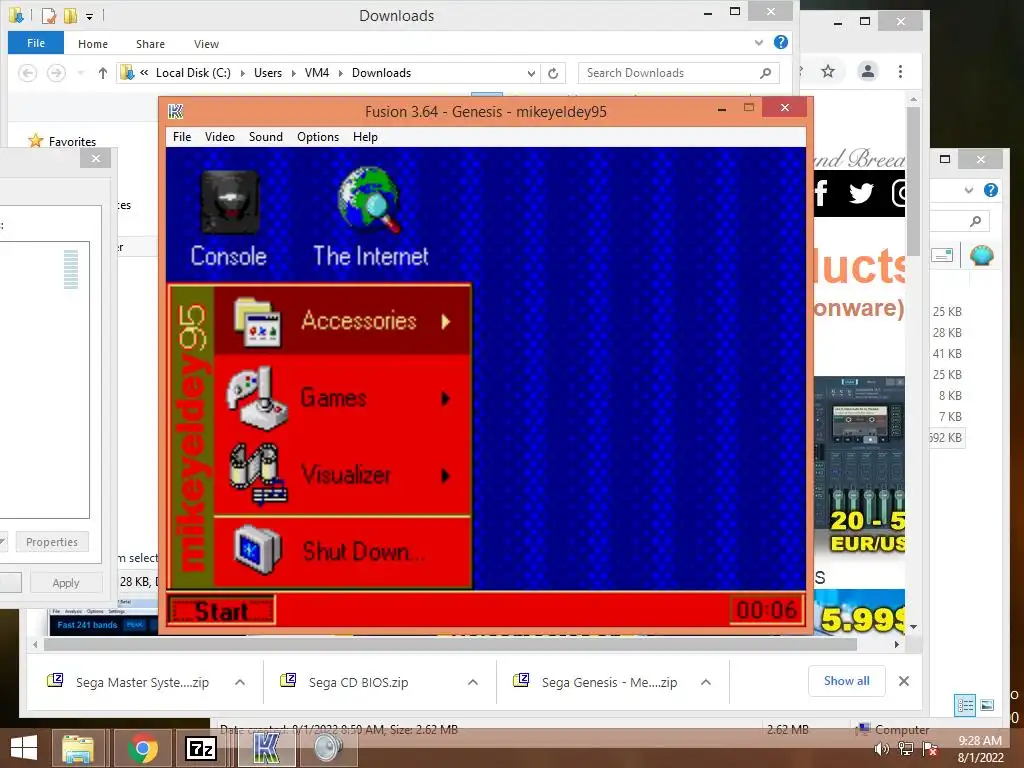The image size is (1024, 768).
Task: Click the red Start button in the emulator
Action: [x=221, y=611]
